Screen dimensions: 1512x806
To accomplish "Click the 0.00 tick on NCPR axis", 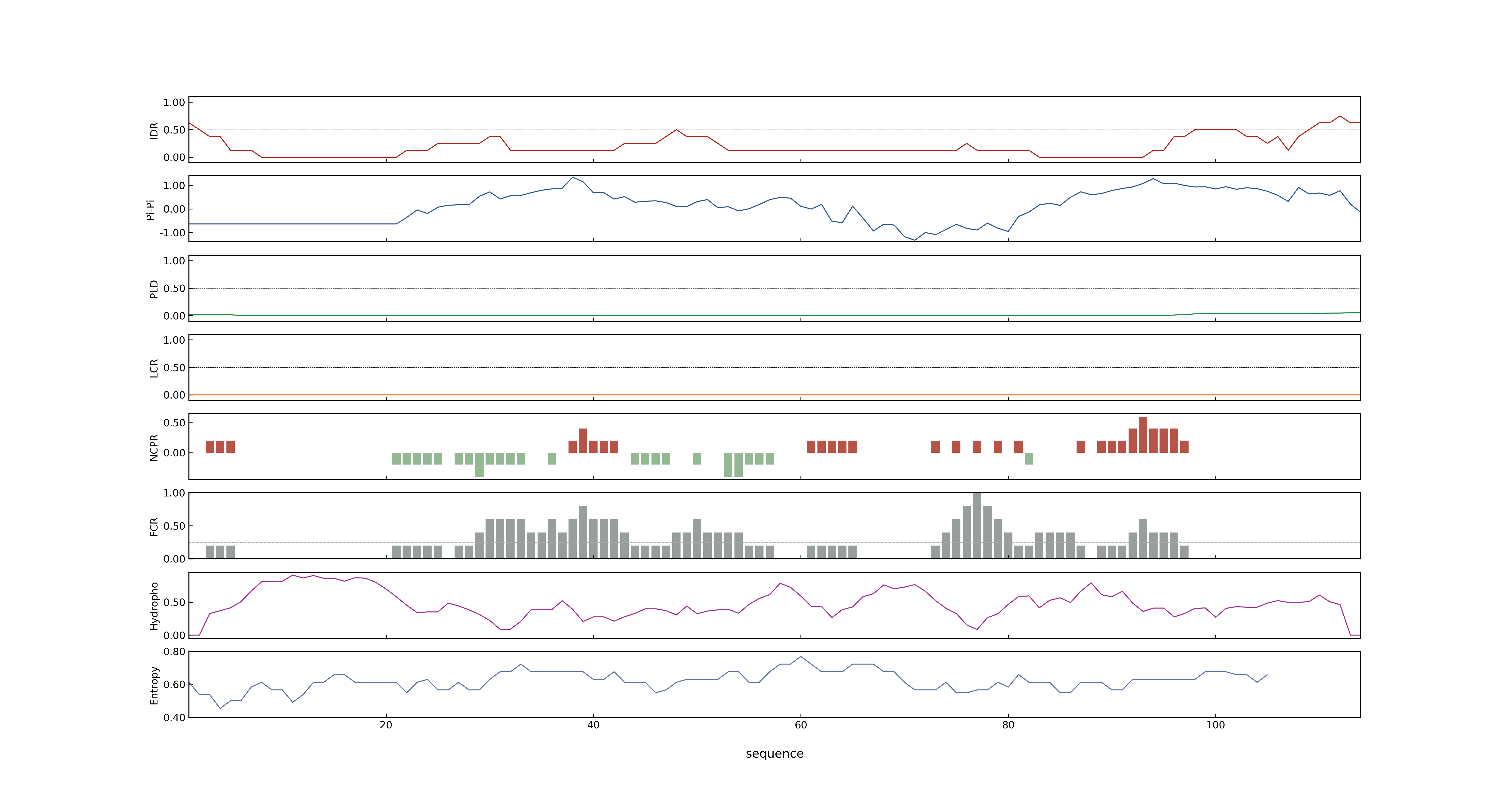I will pos(174,453).
